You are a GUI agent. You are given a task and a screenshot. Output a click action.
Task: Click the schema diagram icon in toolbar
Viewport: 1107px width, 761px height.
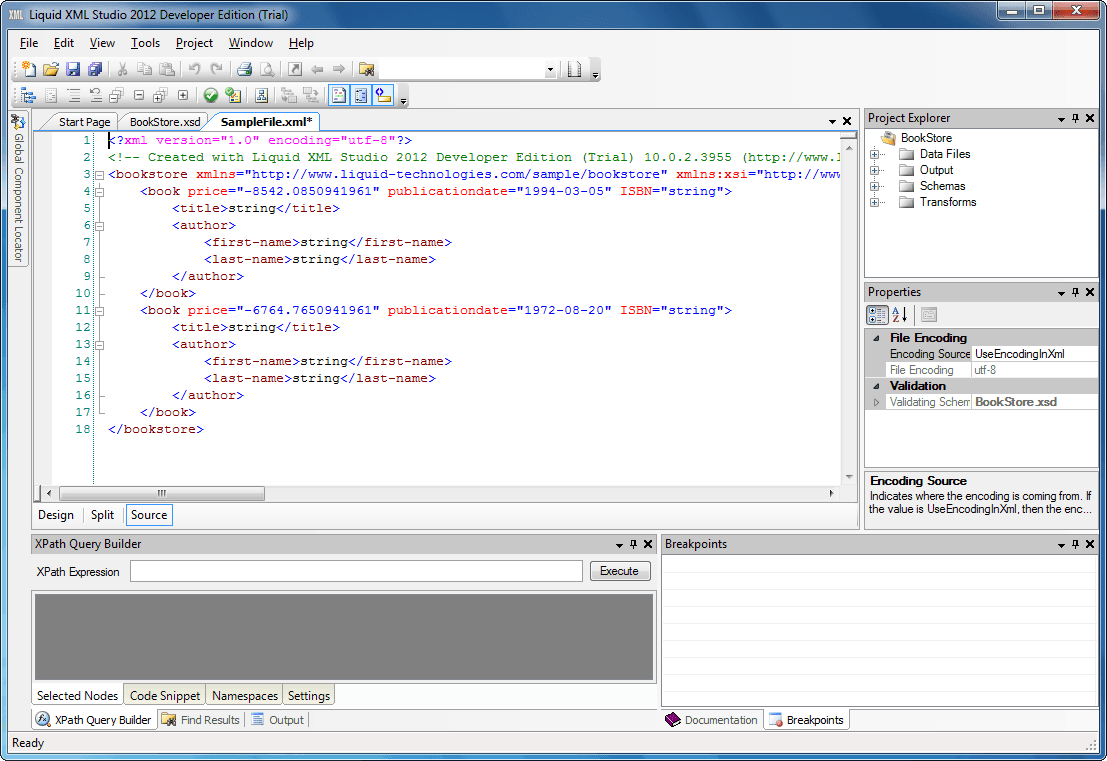pos(261,95)
